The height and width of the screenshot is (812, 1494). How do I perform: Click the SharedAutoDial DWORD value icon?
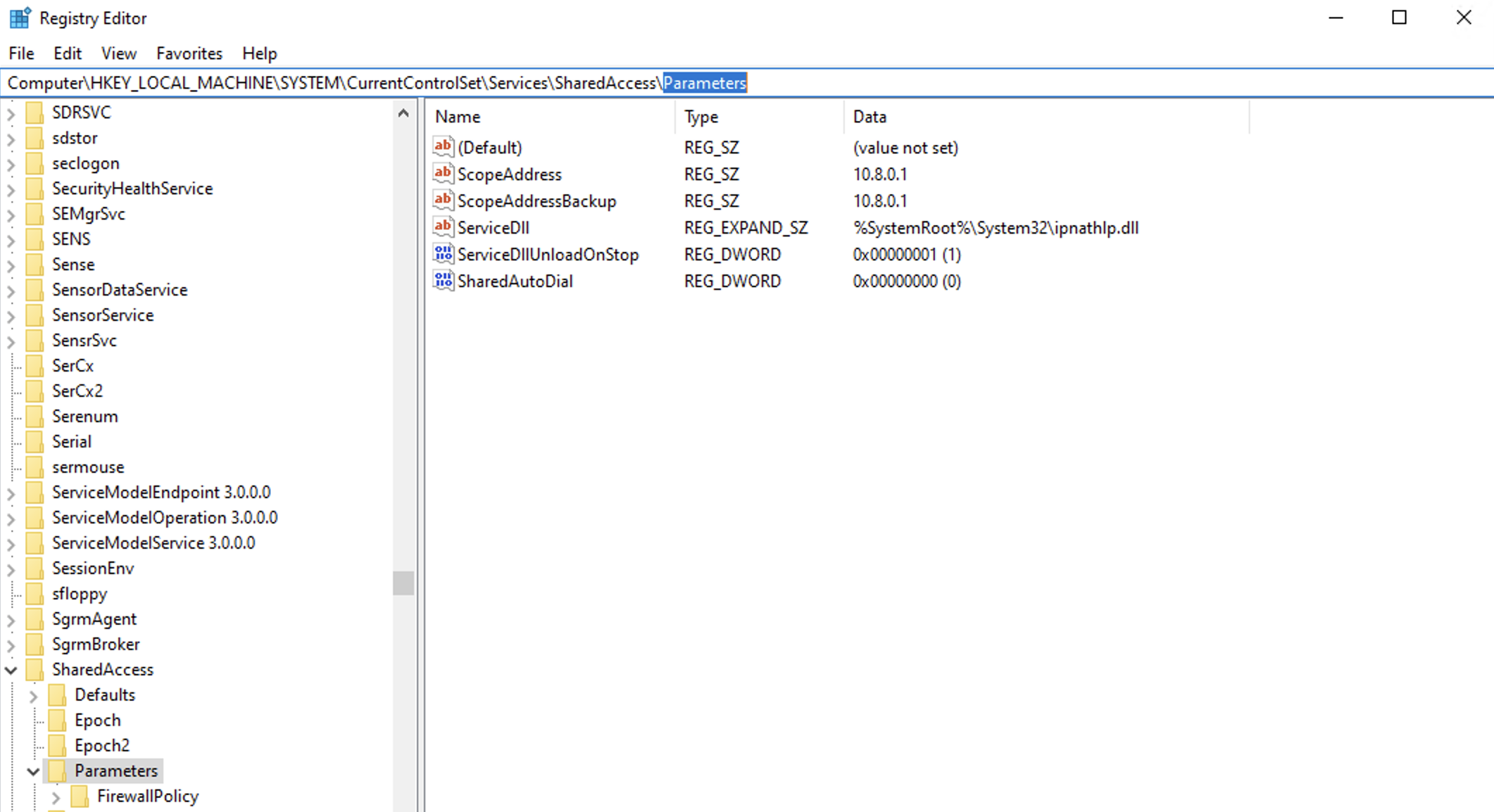pos(443,280)
